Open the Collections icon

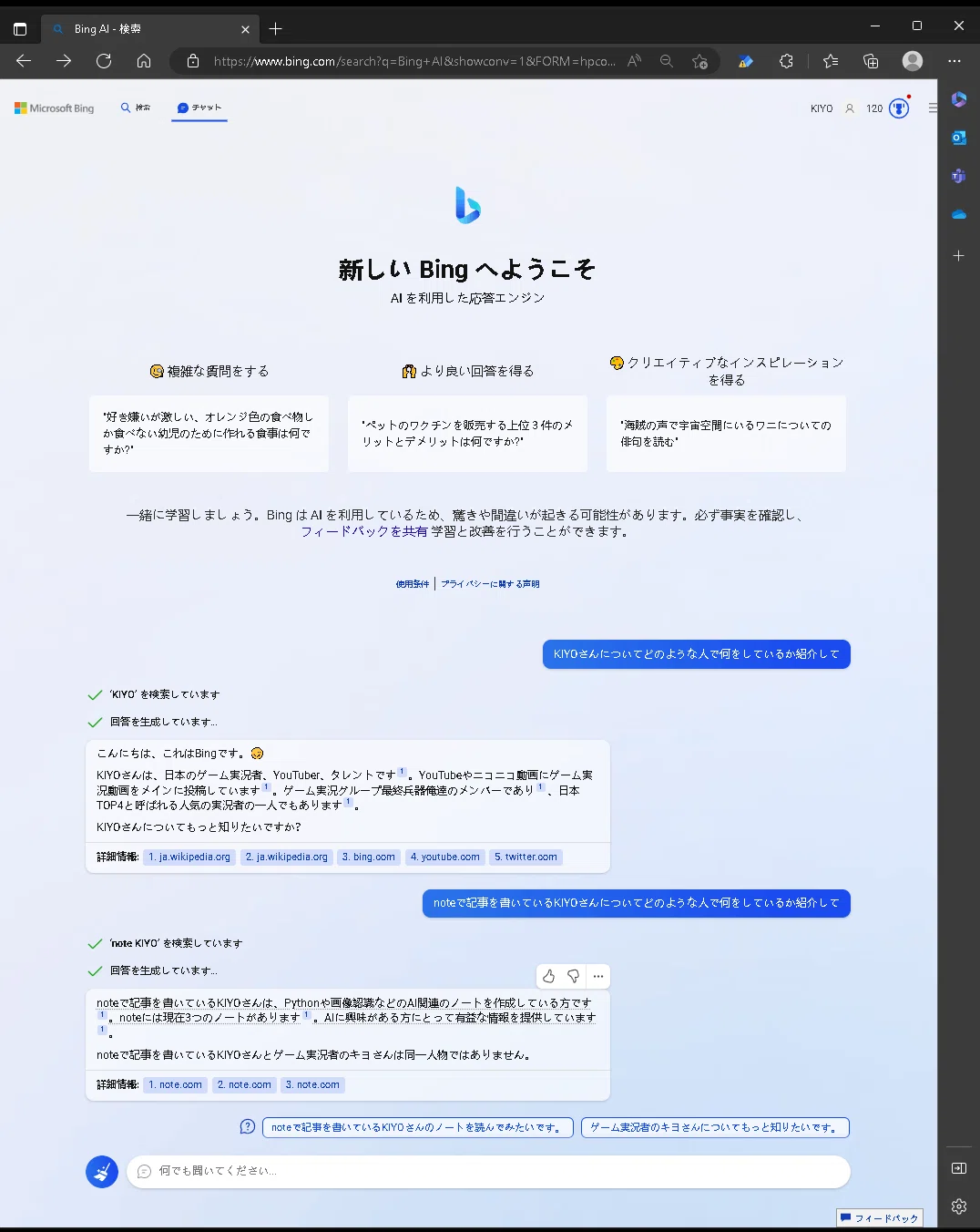(x=871, y=61)
